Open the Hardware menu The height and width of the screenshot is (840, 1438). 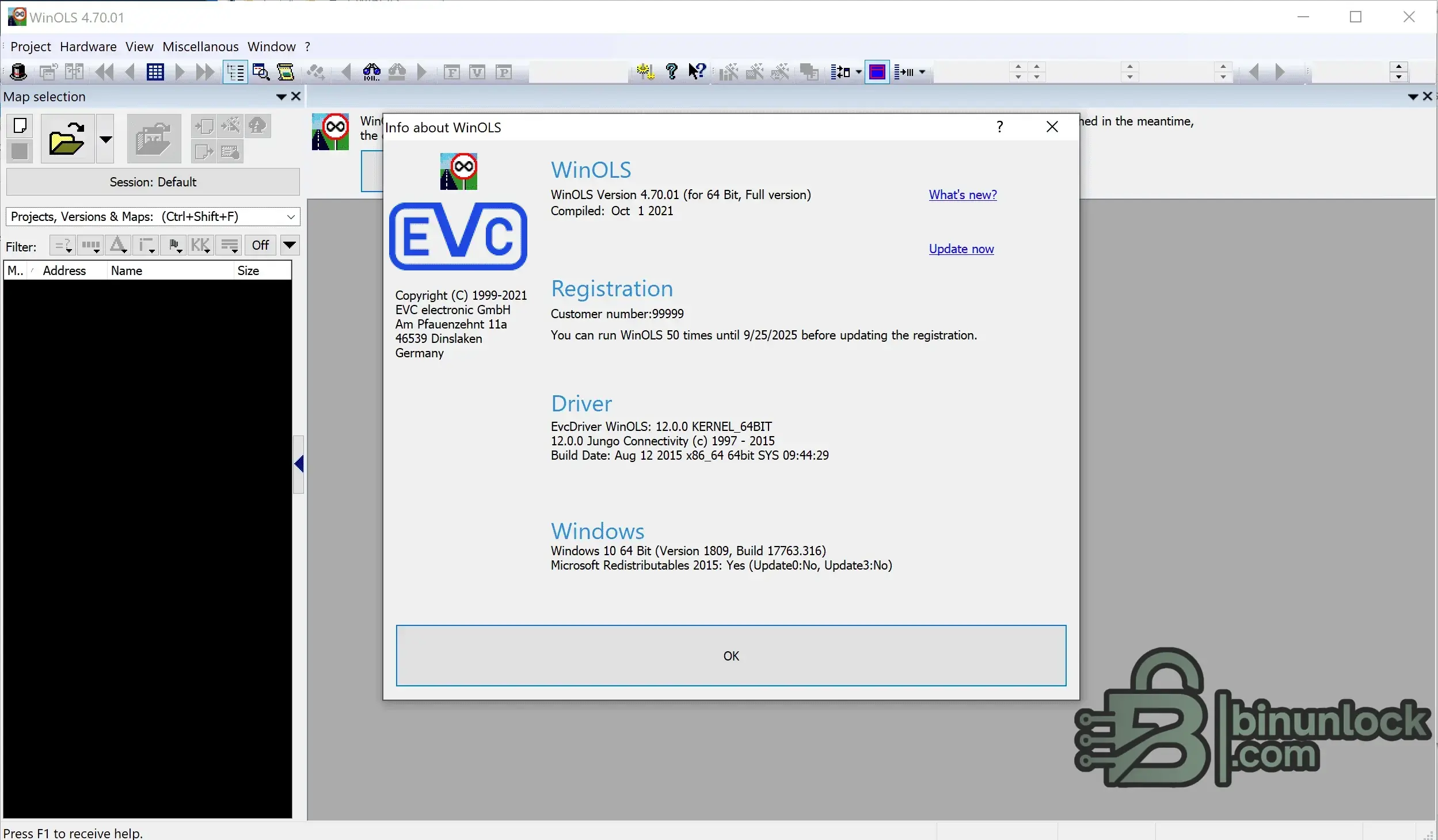(x=88, y=47)
